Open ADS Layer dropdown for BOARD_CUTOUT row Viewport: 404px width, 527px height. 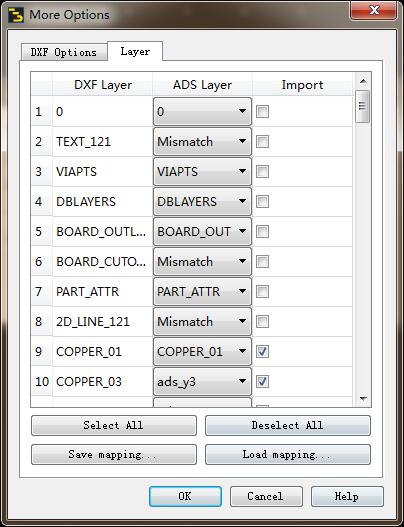202,261
